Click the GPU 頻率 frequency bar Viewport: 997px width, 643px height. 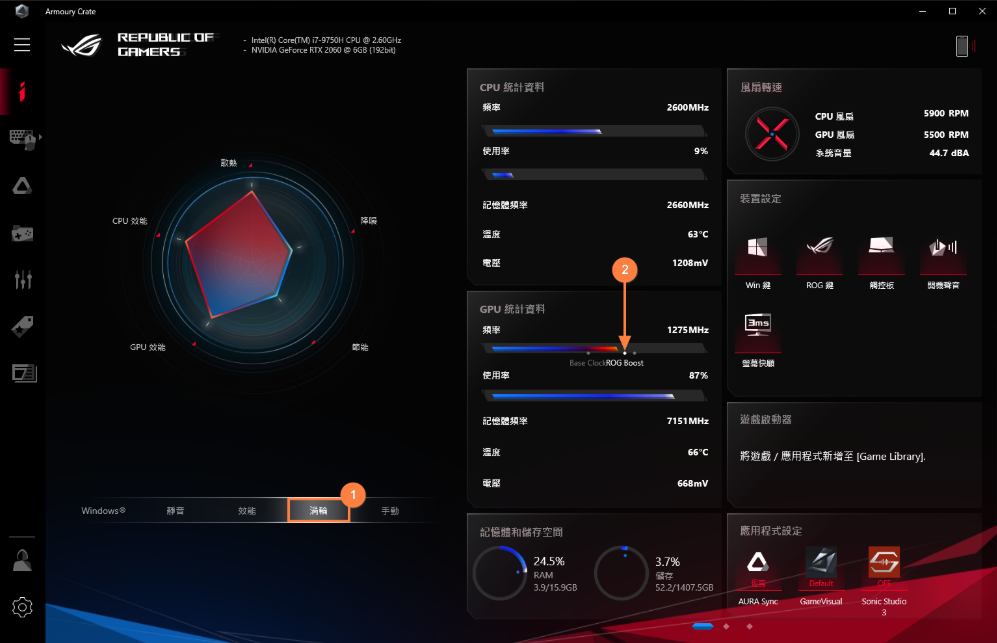click(x=595, y=348)
